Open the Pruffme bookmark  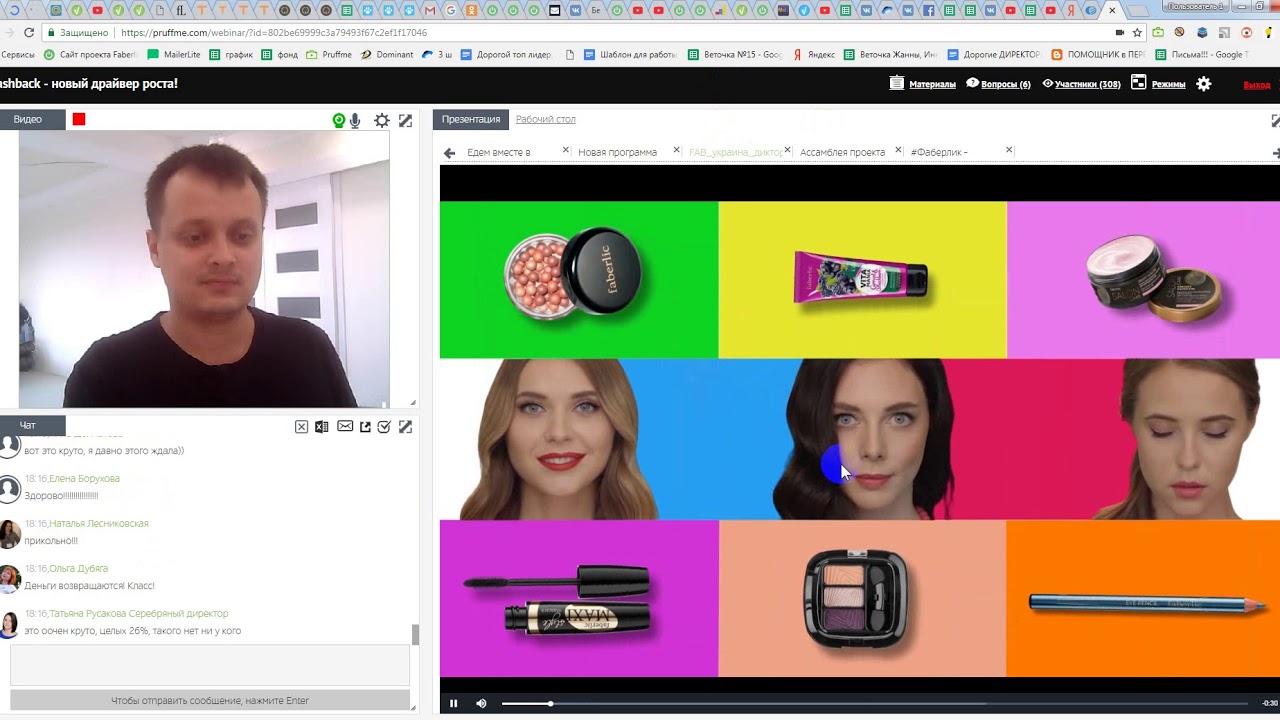click(x=329, y=55)
